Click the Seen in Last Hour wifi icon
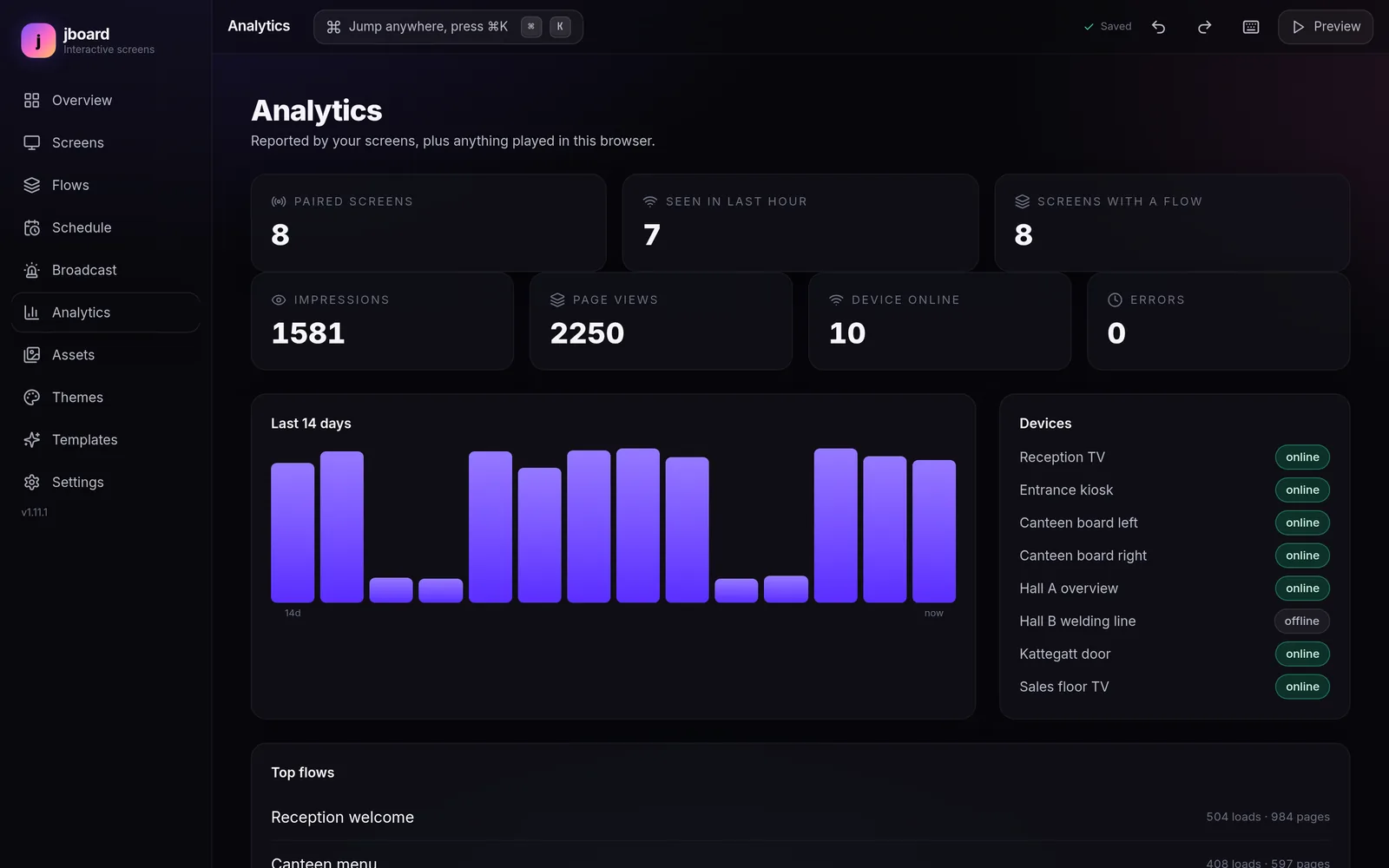Image resolution: width=1389 pixels, height=868 pixels. pyautogui.click(x=650, y=201)
